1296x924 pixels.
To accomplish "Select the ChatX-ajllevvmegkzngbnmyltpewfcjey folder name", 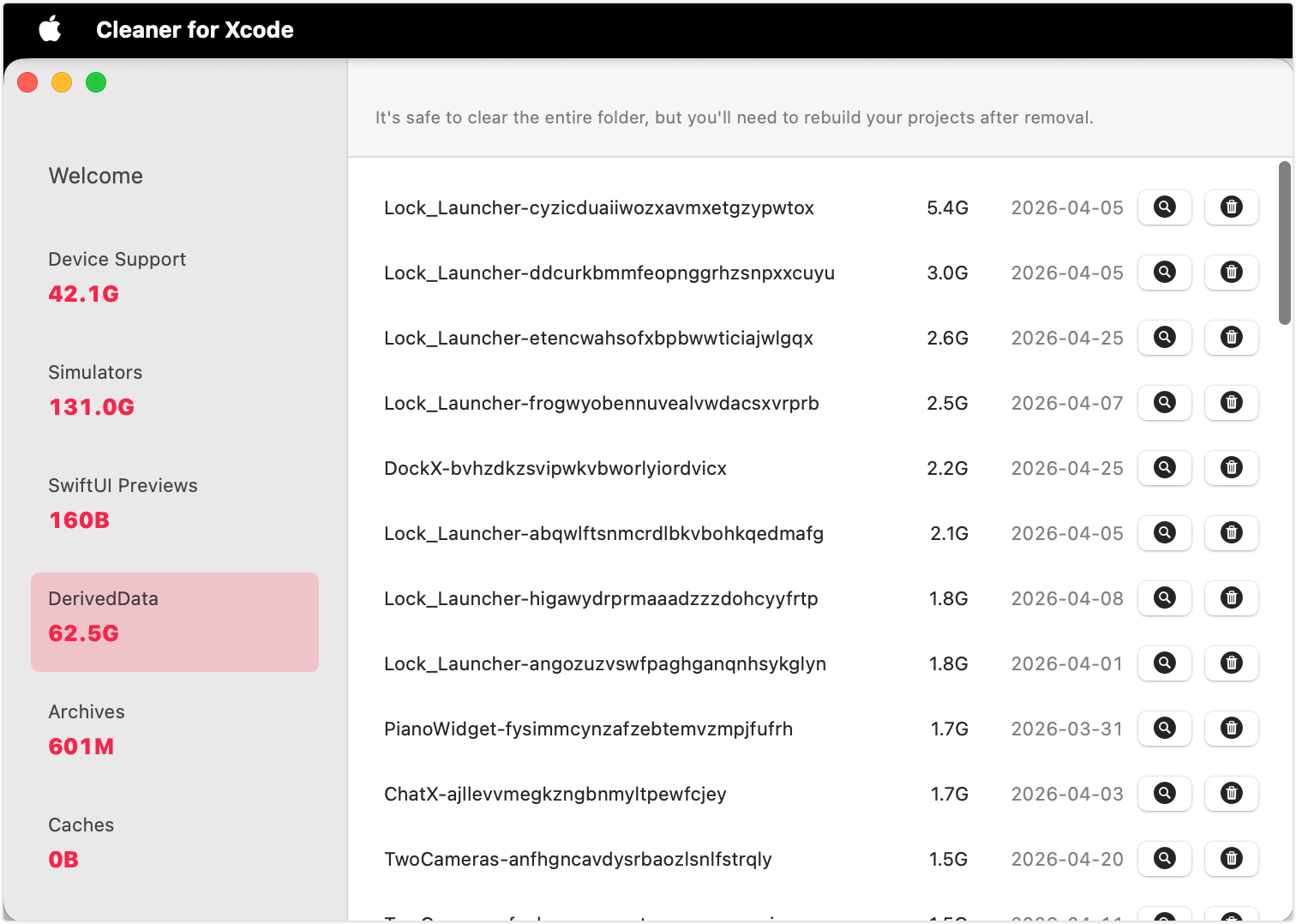I will [x=555, y=795].
